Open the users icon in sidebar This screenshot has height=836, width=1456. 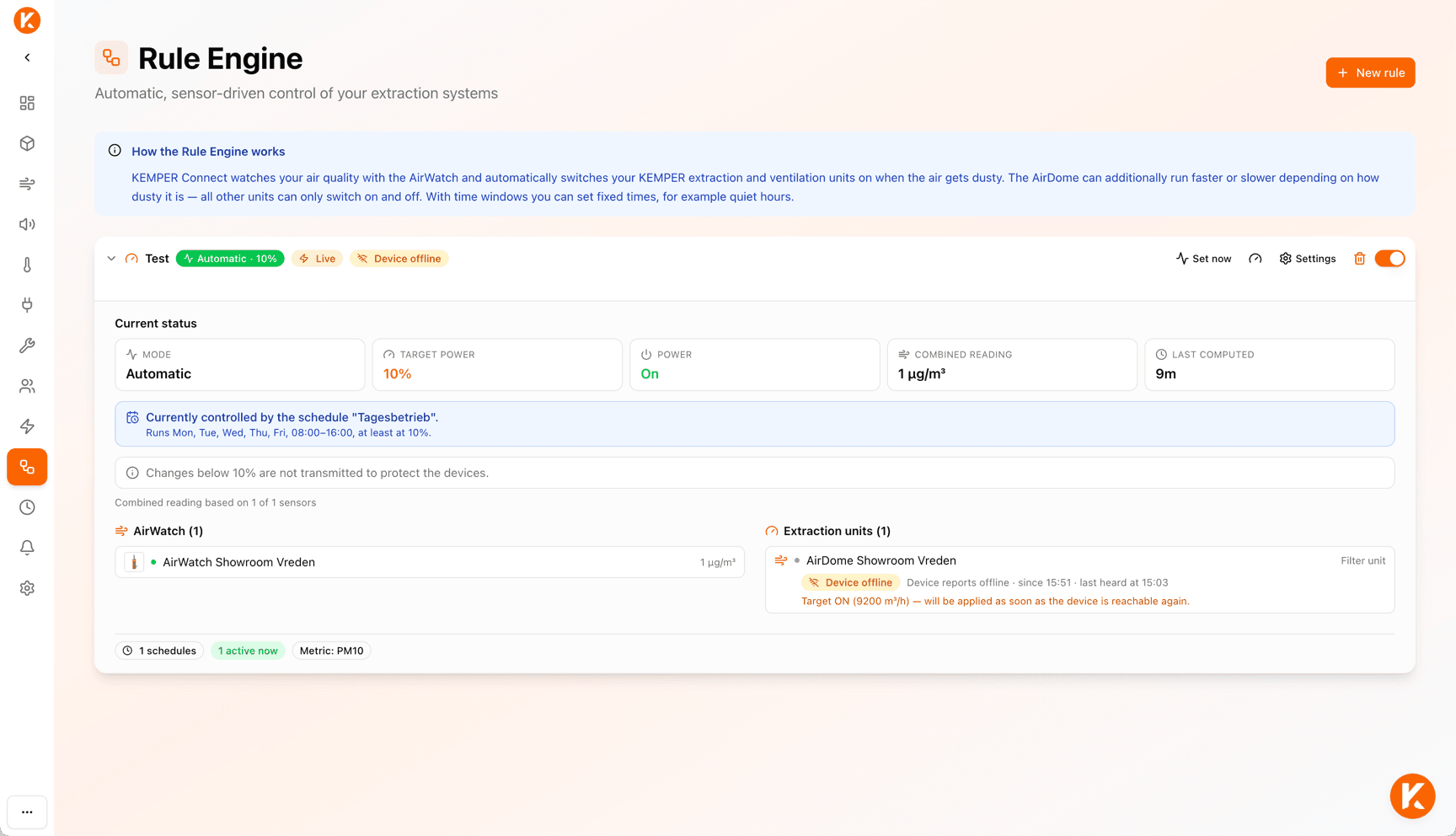[x=27, y=386]
